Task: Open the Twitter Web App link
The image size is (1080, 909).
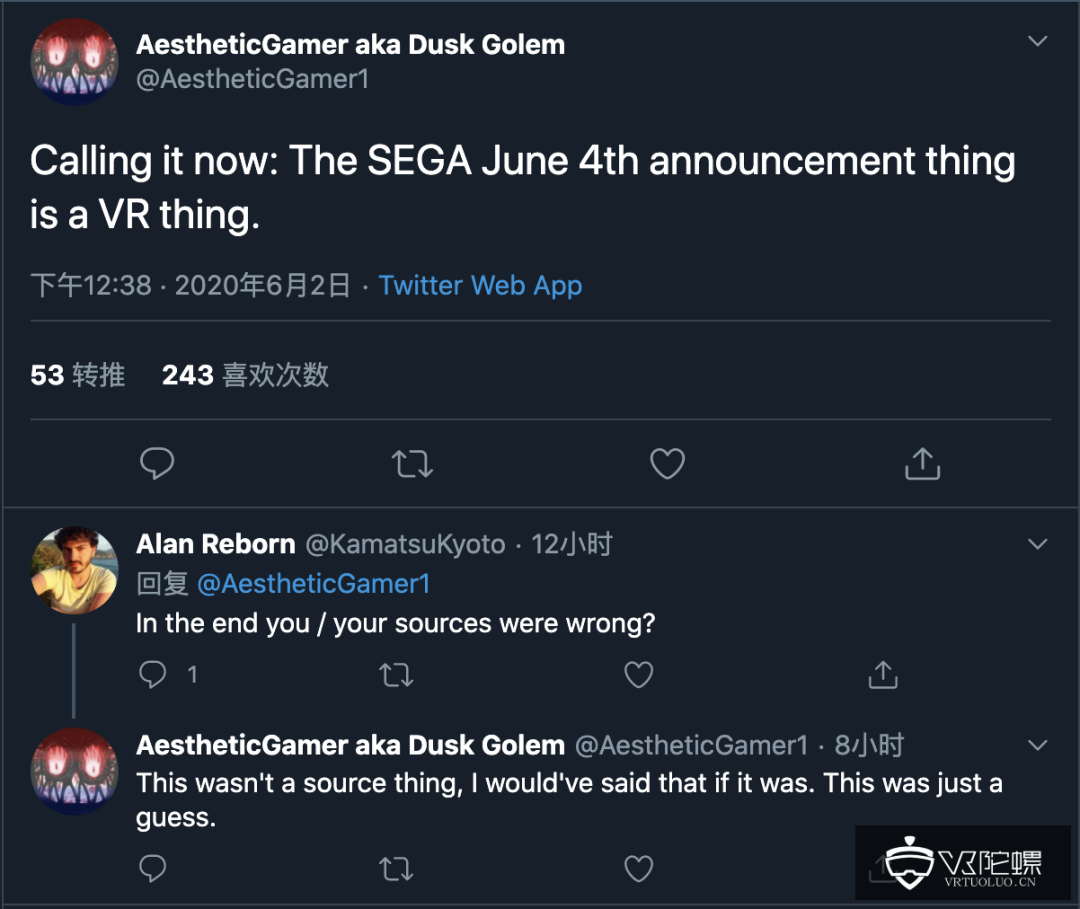Action: click(480, 286)
